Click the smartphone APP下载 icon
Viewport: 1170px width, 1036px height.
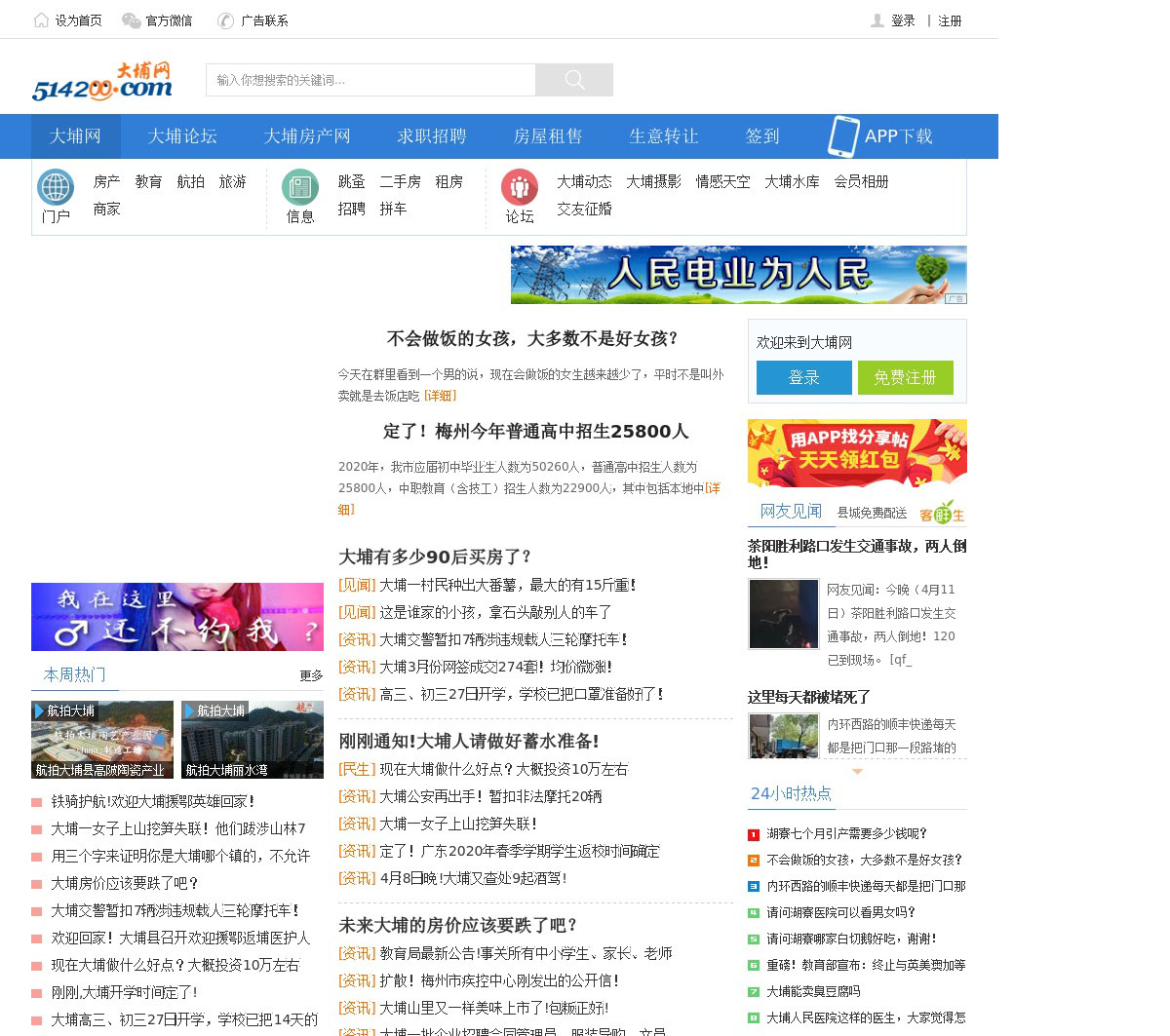tap(842, 136)
